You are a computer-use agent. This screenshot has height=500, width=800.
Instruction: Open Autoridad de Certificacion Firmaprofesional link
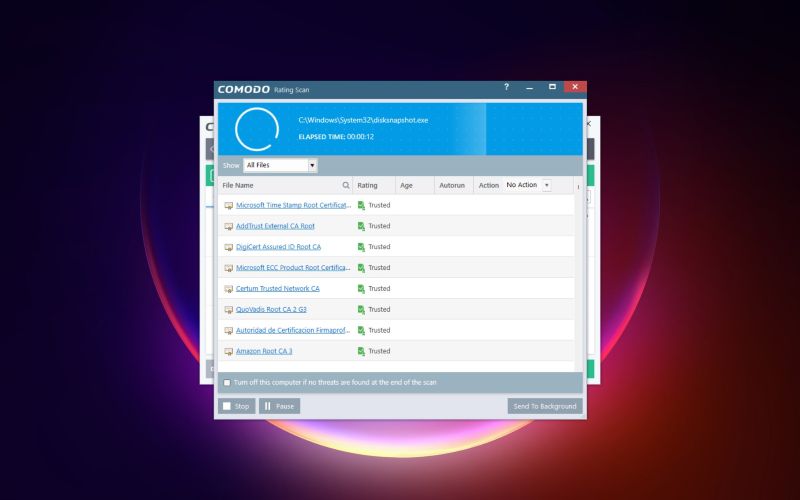293,331
